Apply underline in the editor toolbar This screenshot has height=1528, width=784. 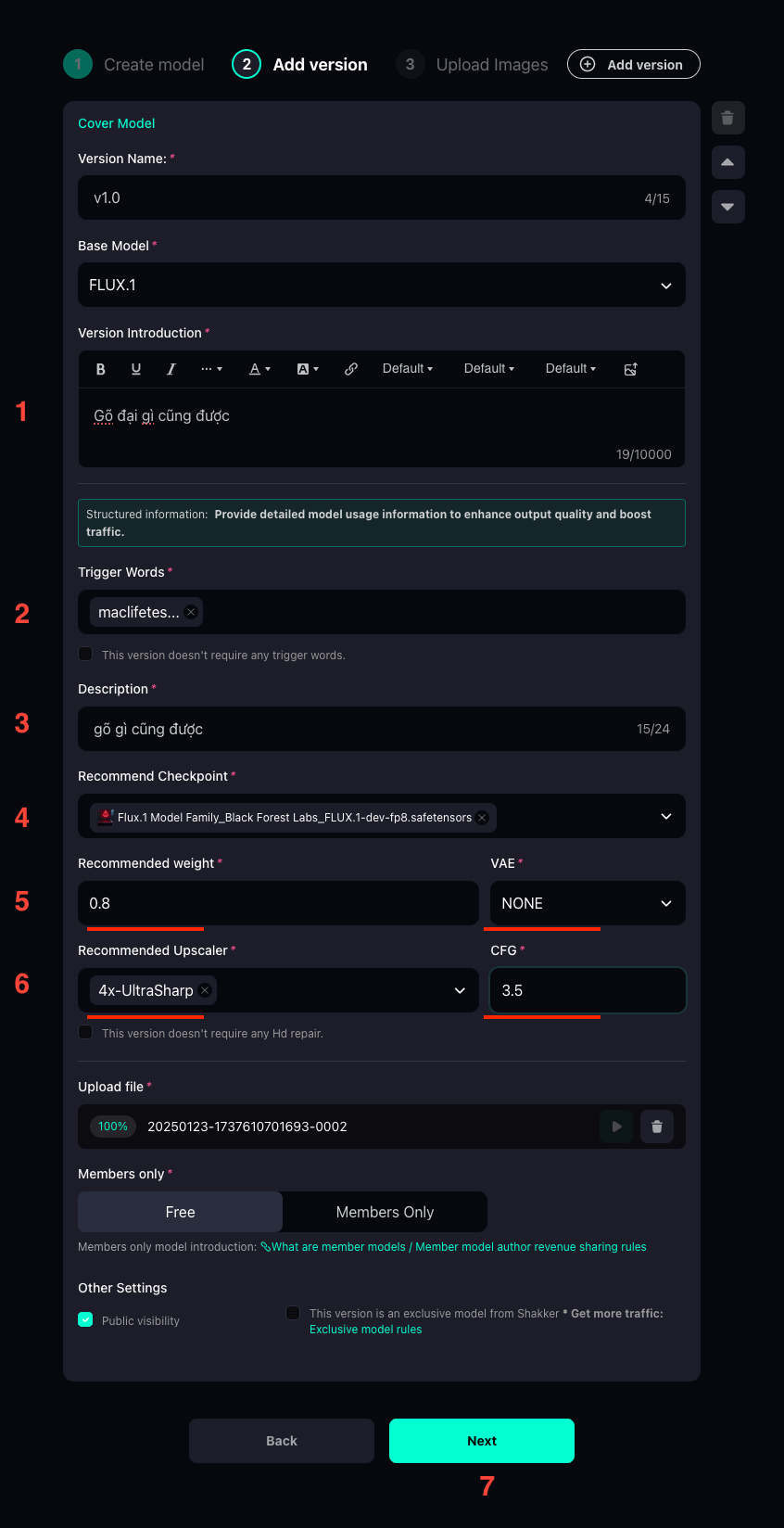point(136,369)
